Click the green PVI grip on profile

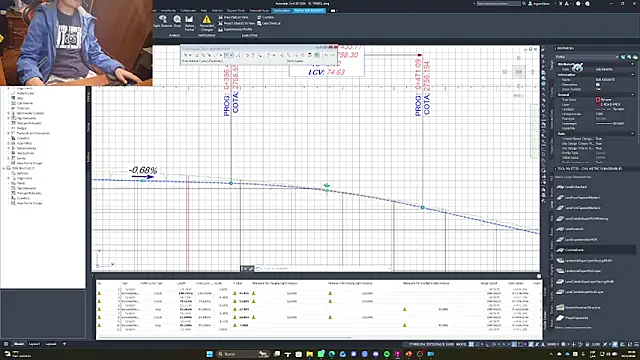coord(327,186)
